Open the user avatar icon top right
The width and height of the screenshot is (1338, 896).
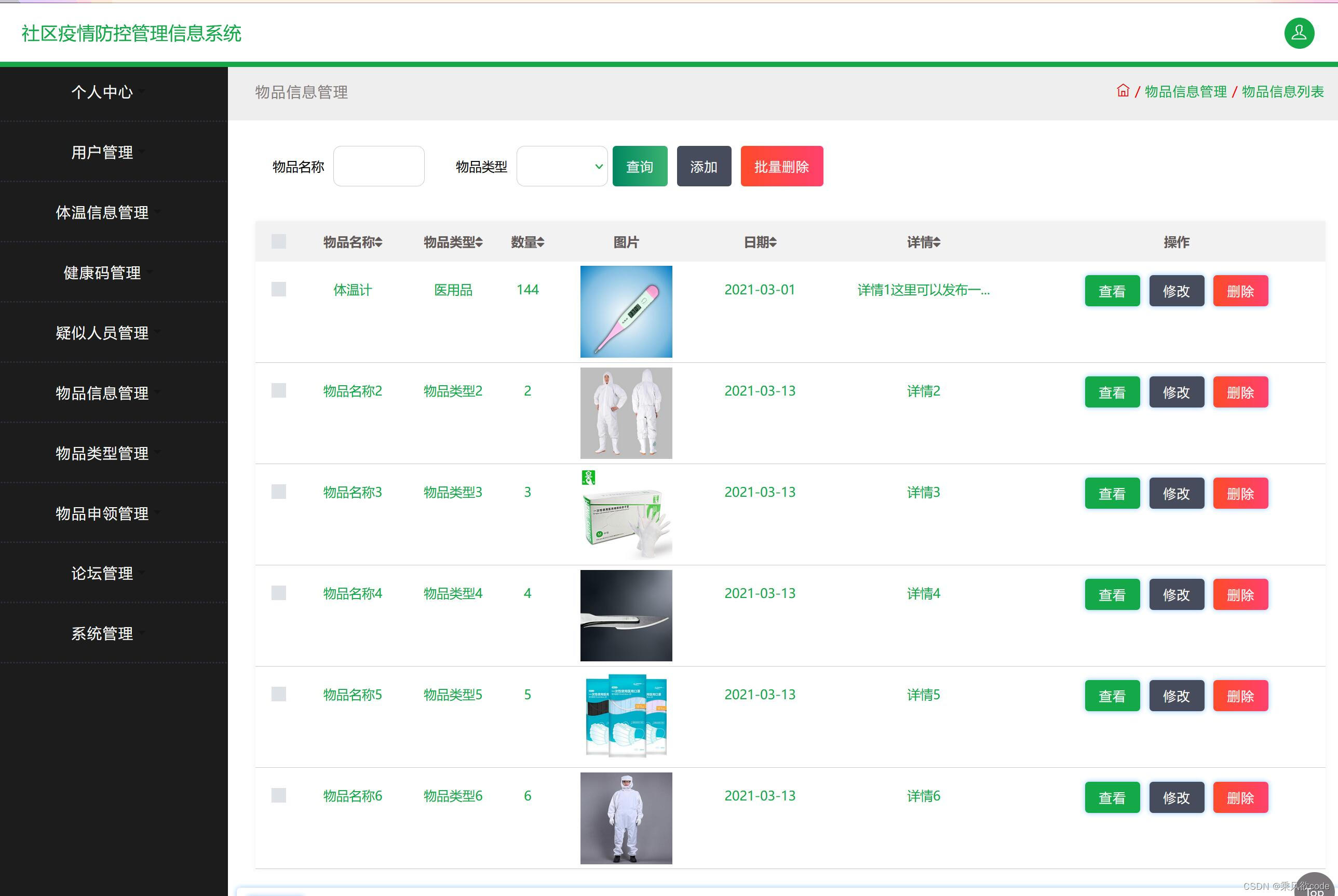coord(1299,33)
